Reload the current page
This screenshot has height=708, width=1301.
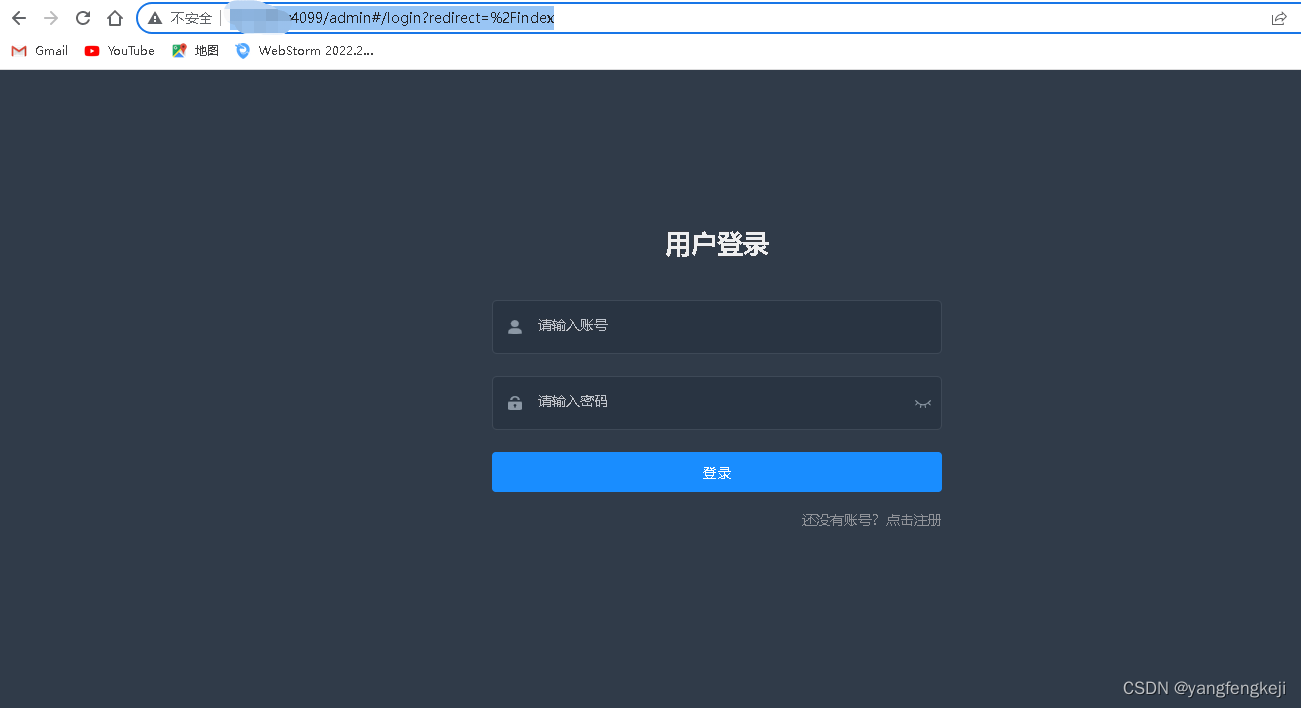(x=82, y=17)
